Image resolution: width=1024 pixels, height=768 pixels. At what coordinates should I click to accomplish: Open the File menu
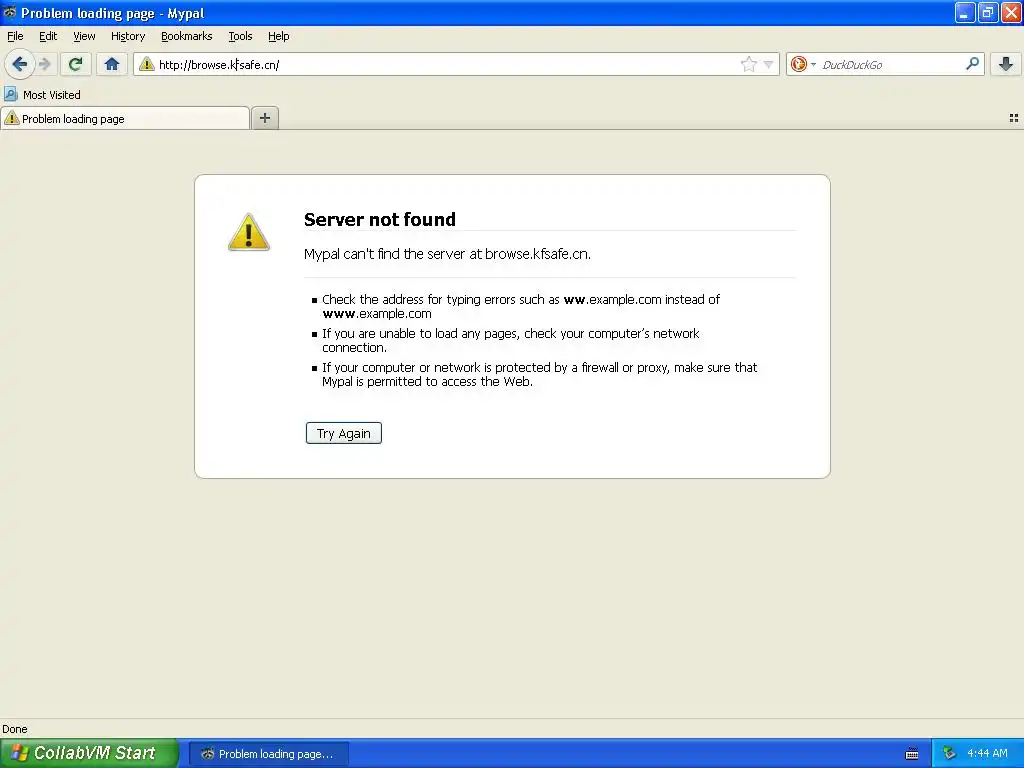point(15,36)
